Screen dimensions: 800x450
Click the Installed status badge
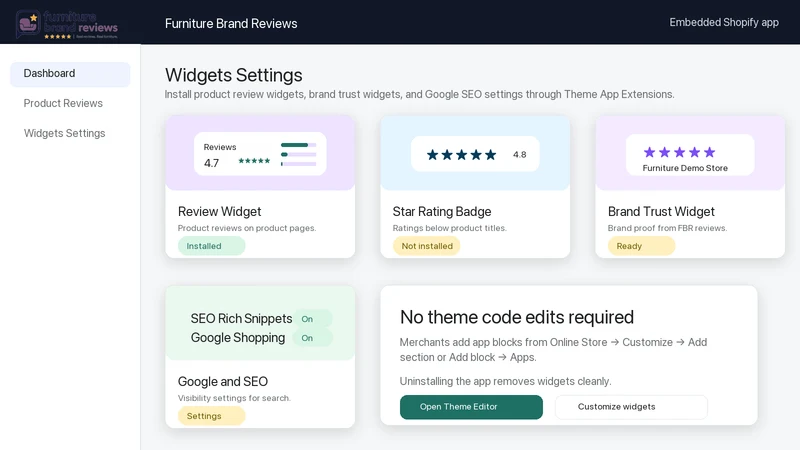[x=211, y=246]
